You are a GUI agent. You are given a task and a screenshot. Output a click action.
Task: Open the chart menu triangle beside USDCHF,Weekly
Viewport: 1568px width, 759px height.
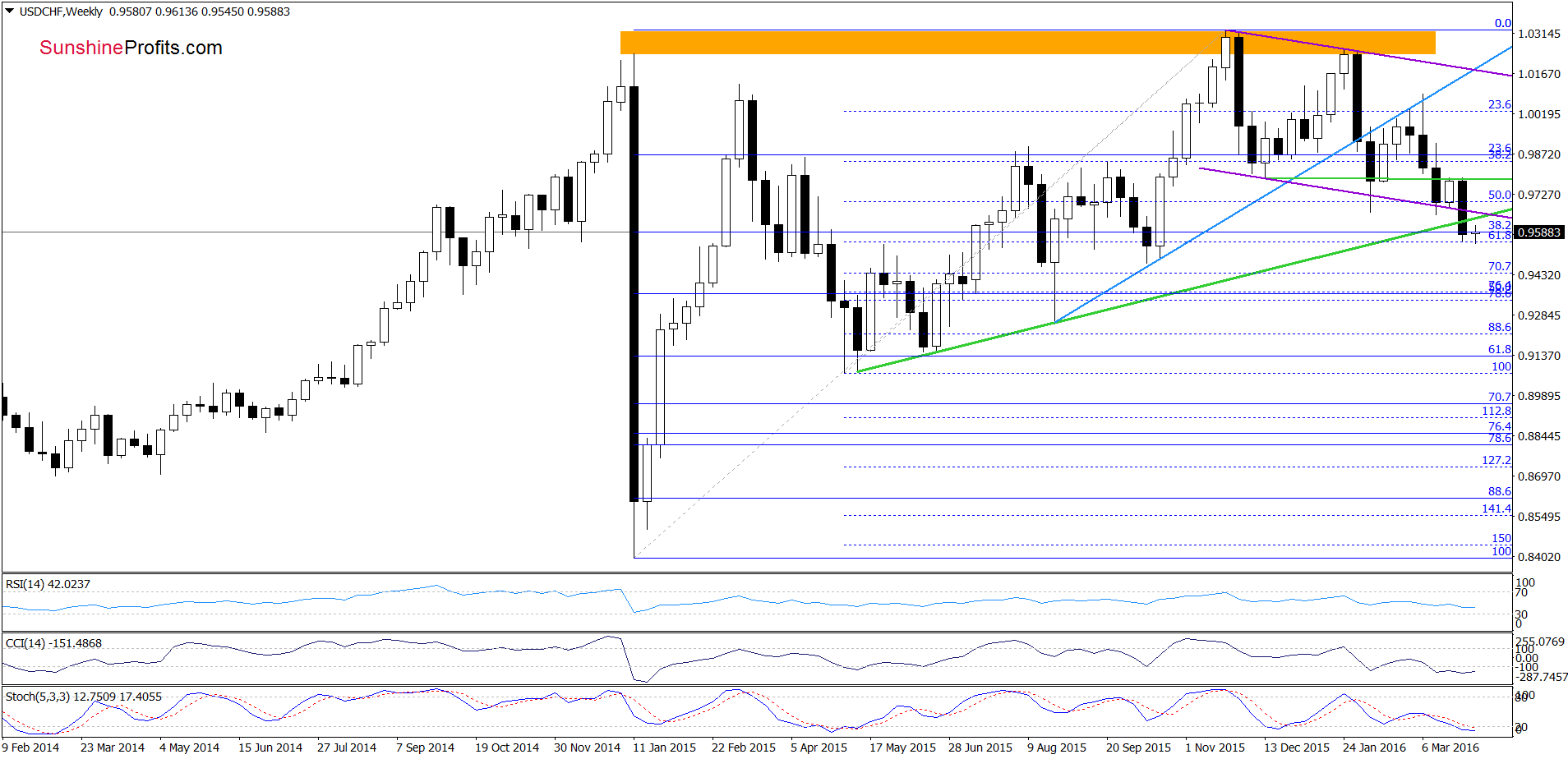[10, 11]
